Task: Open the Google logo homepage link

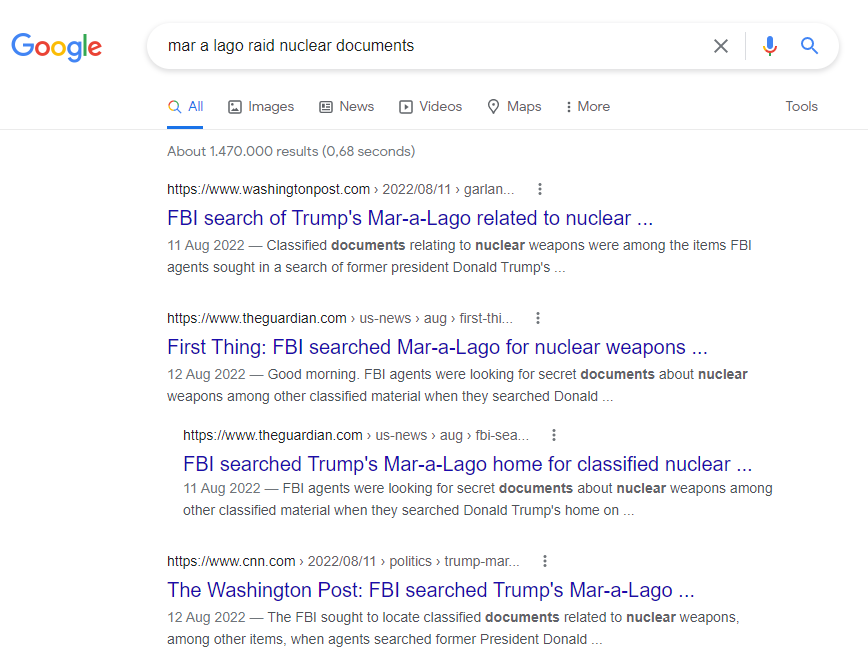Action: [56, 47]
